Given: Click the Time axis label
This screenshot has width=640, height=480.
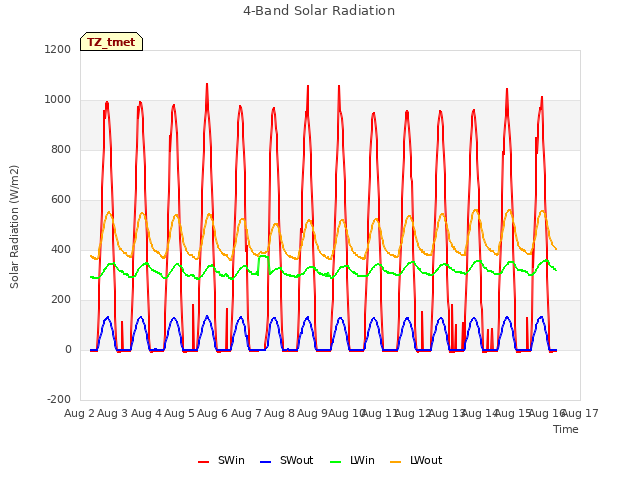Looking at the screenshot, I should click(566, 429).
